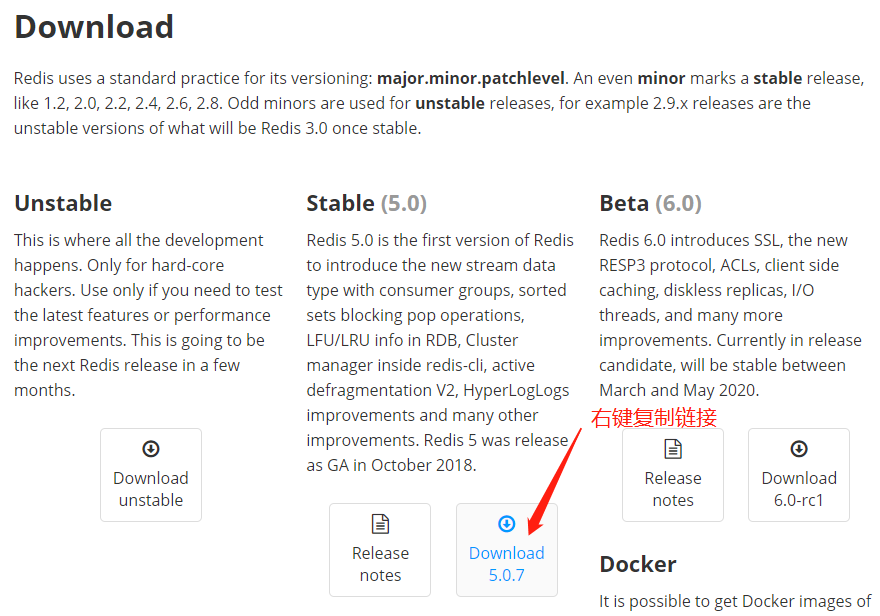Click the 'Download 5.0.7' link text

507,564
